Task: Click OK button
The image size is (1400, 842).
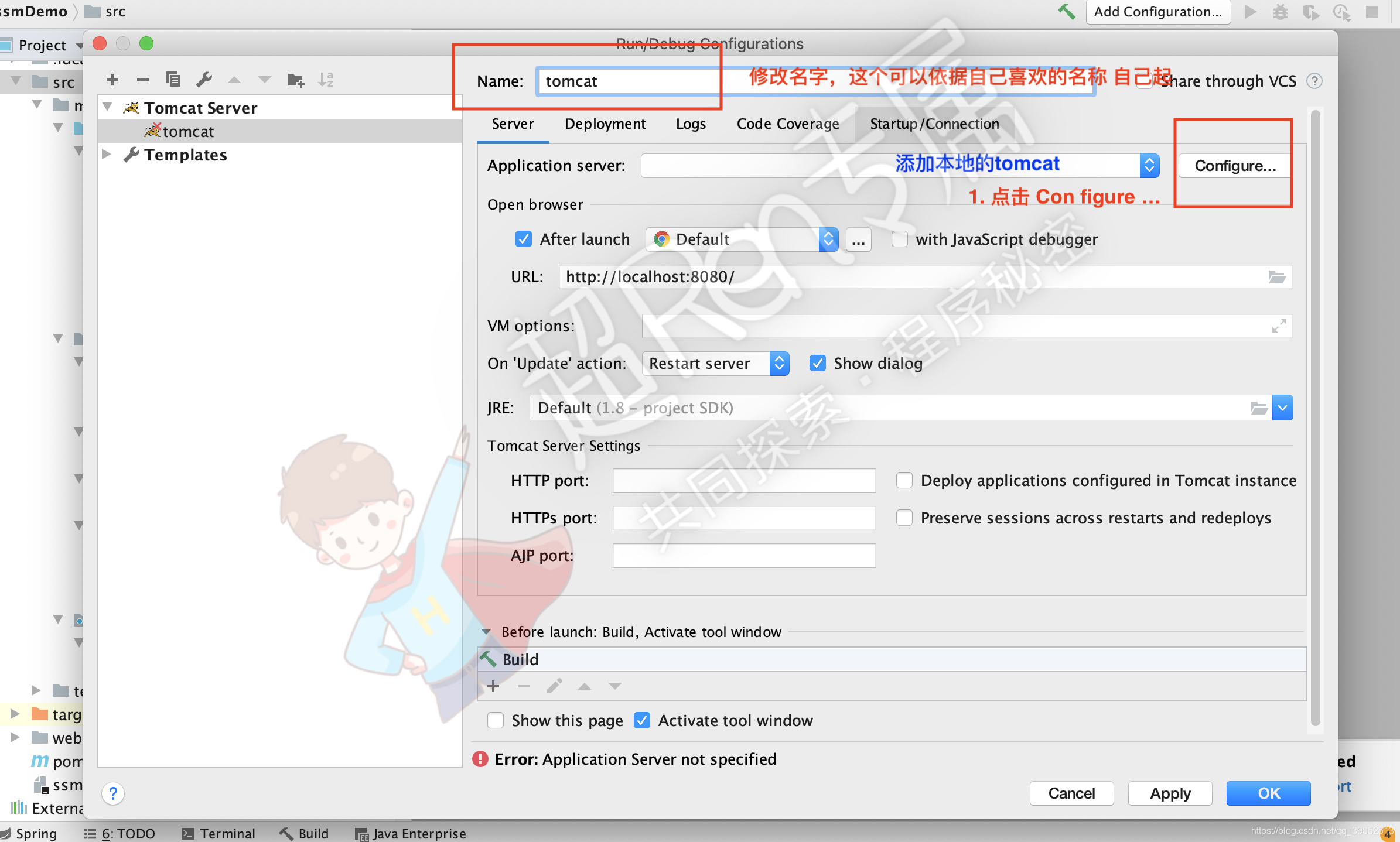Action: [x=1268, y=793]
